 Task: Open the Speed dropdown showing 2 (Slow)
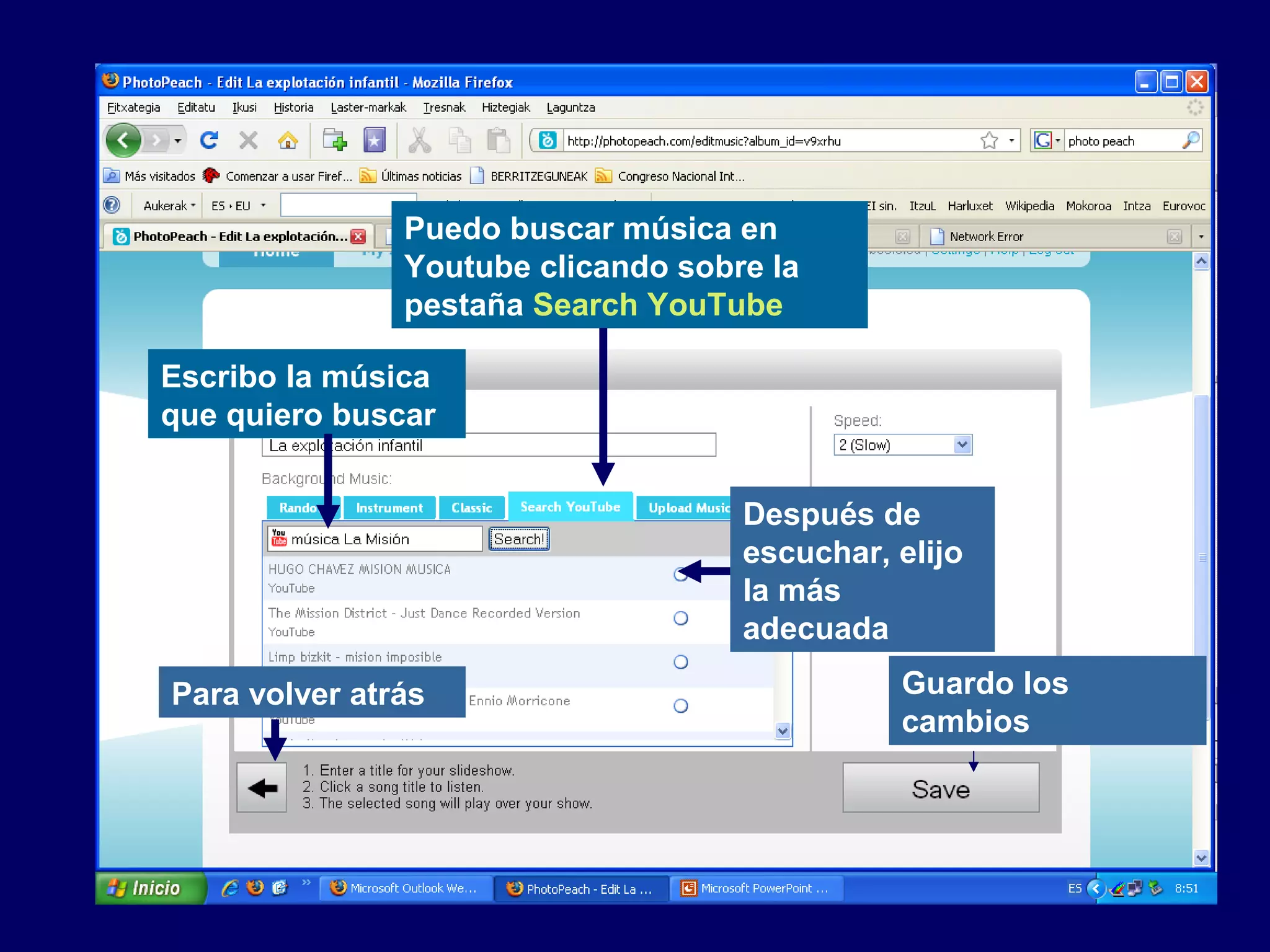(x=903, y=445)
